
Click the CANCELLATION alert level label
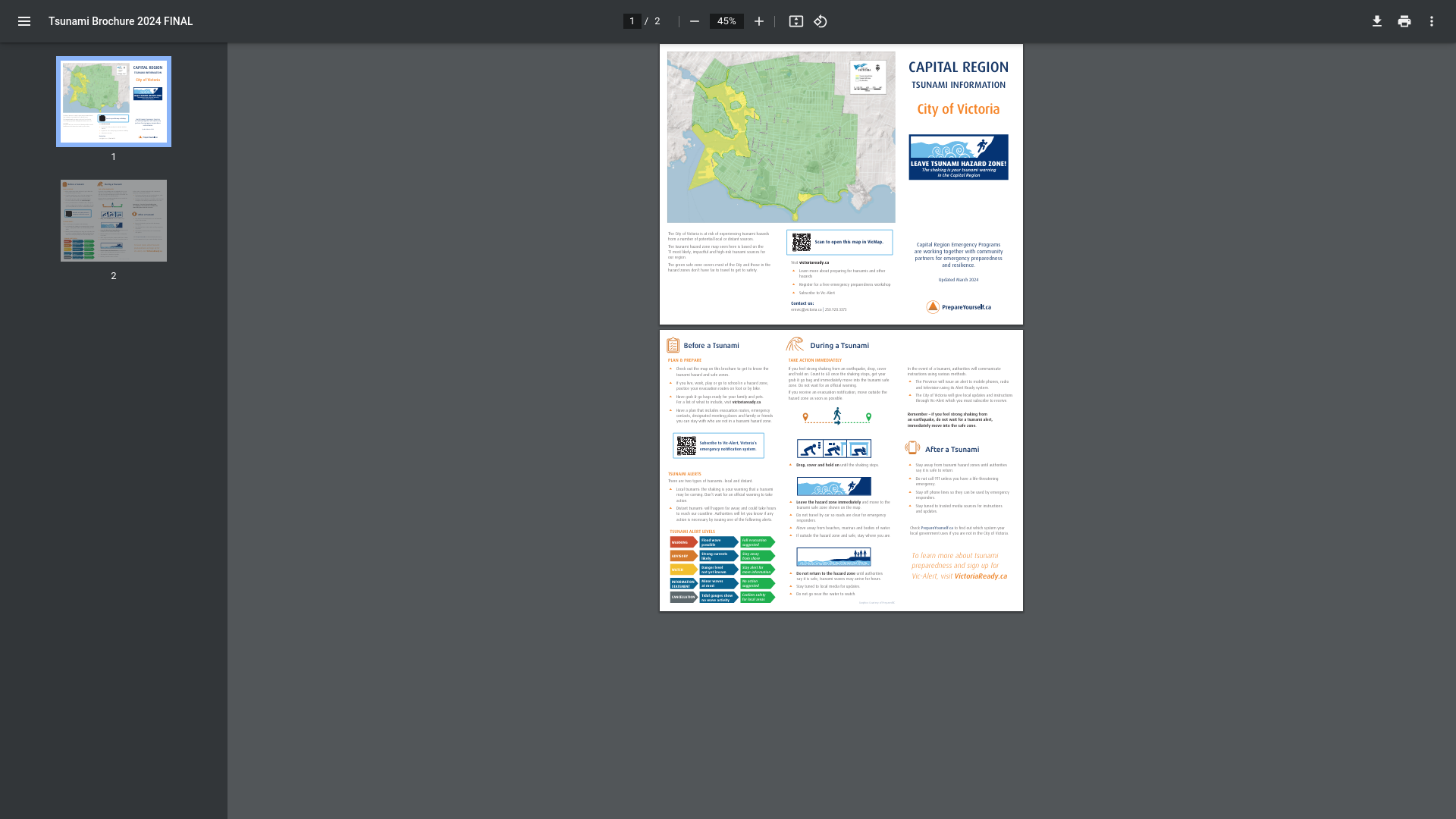(x=683, y=597)
